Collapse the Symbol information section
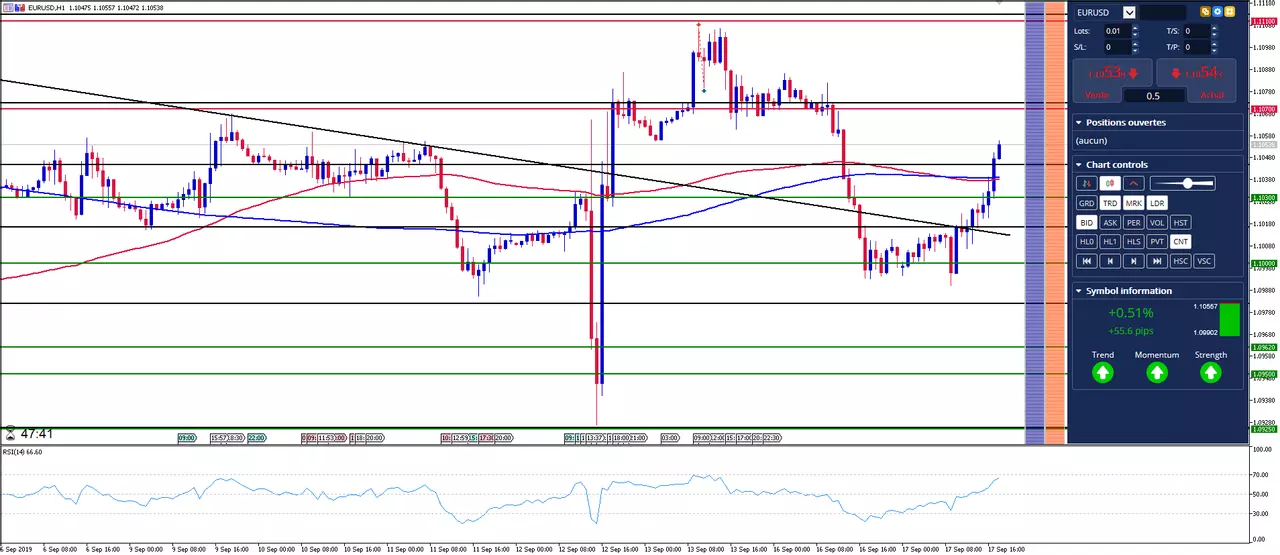1280x555 pixels. [x=1079, y=291]
